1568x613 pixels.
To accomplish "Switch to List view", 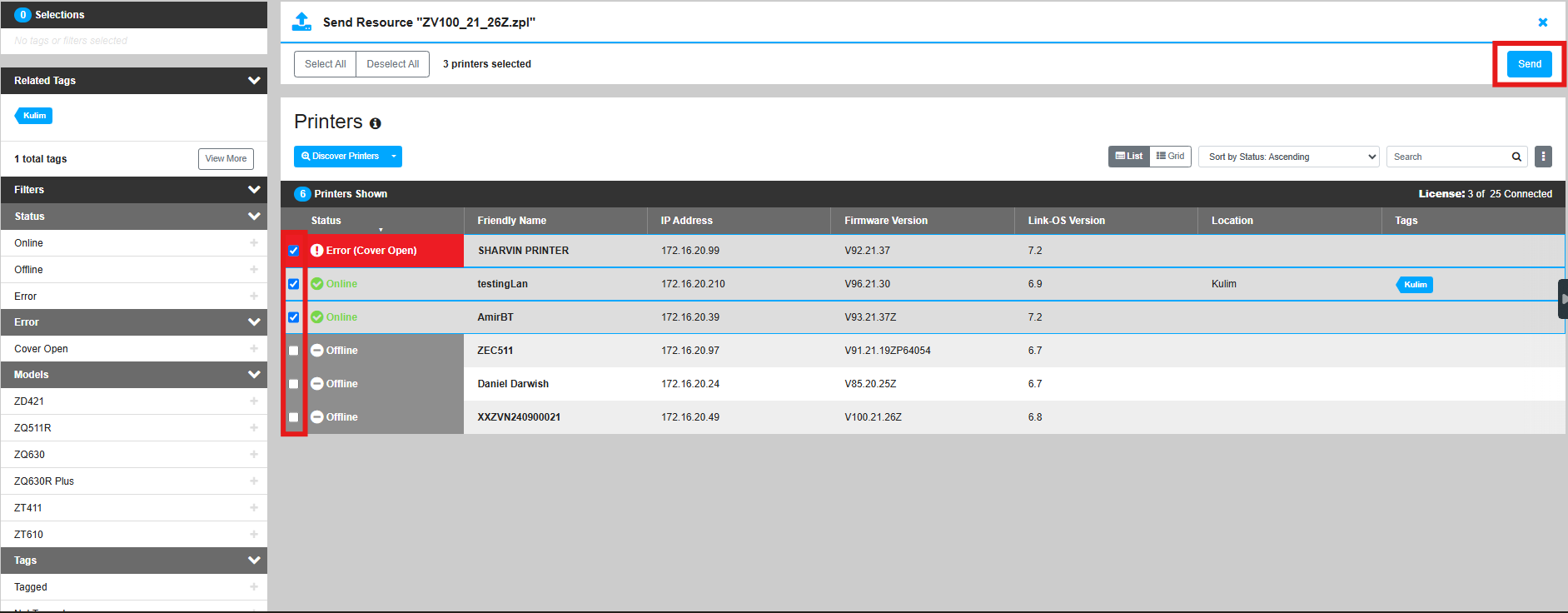I will (x=1129, y=157).
